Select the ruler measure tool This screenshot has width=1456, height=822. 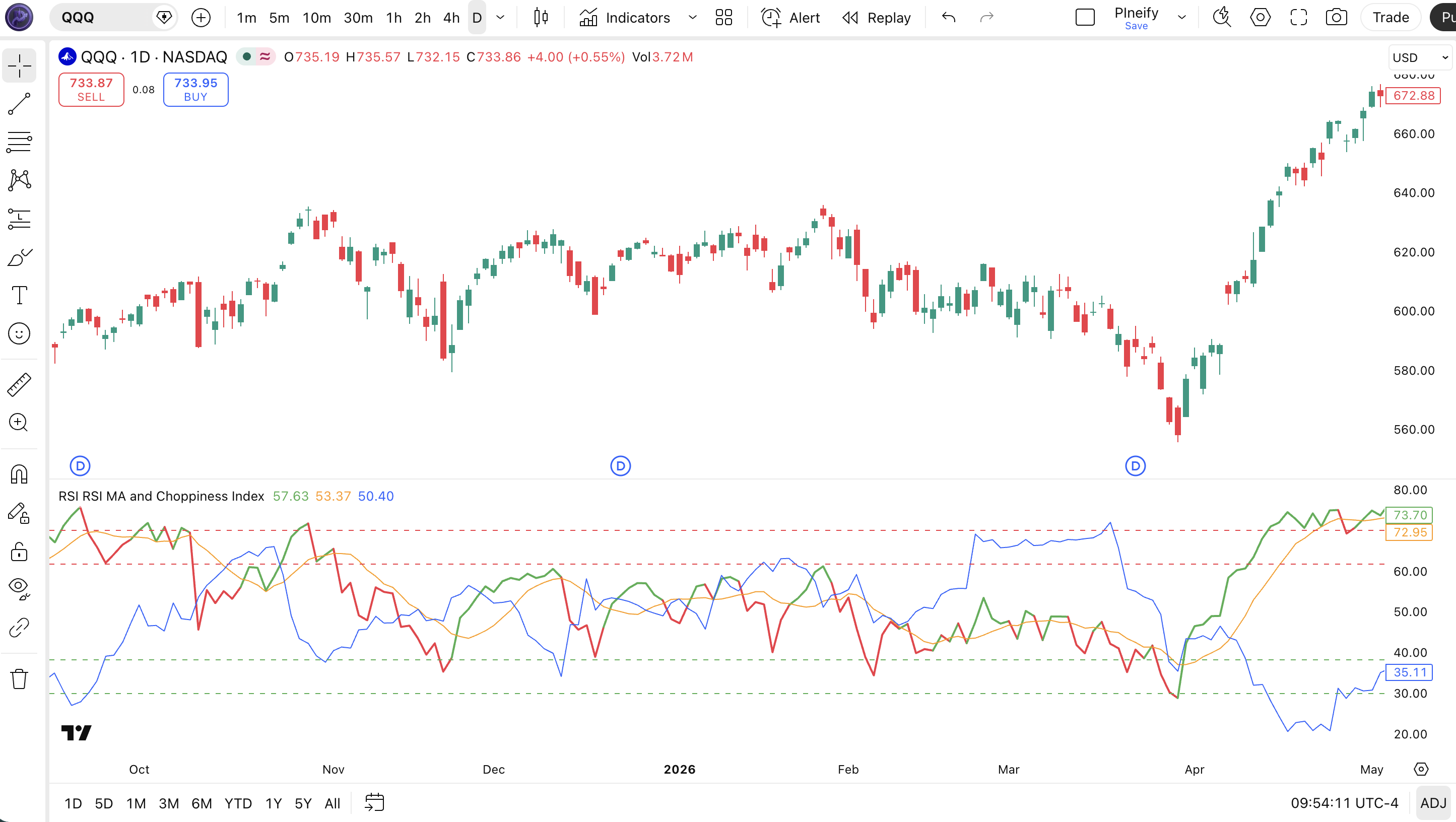point(19,384)
